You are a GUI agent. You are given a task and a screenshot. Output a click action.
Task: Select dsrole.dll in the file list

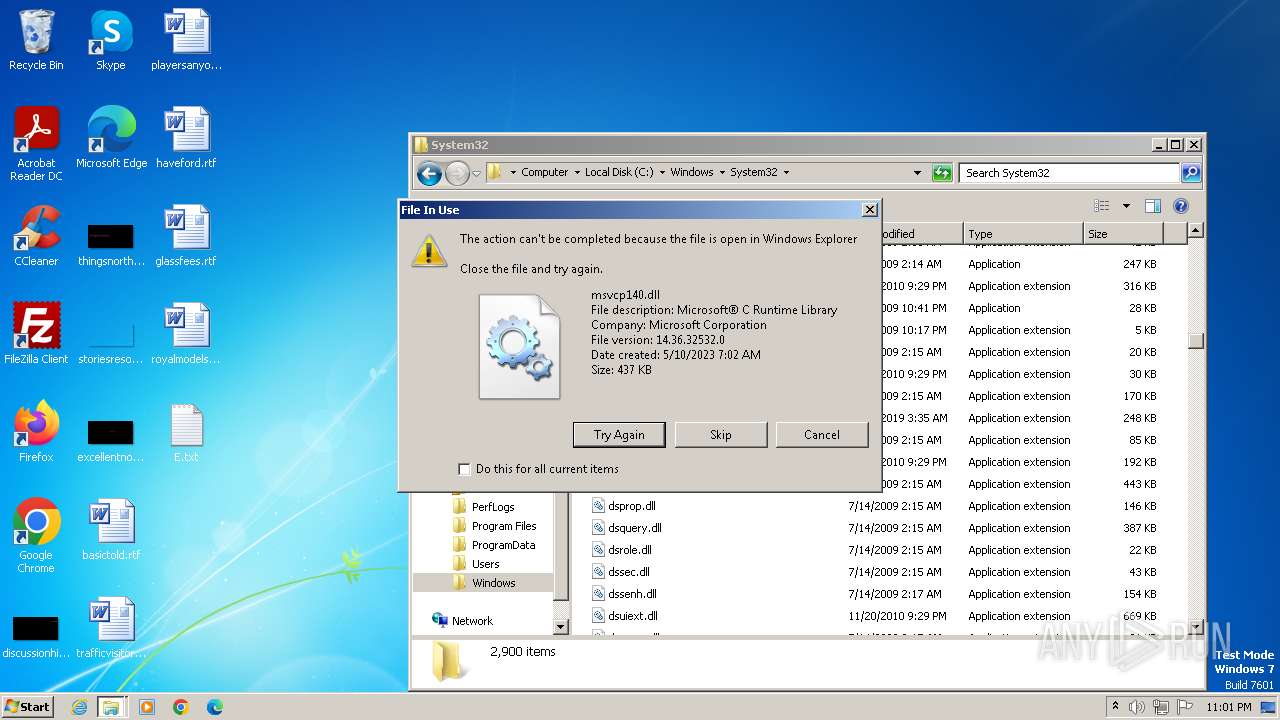click(x=629, y=550)
